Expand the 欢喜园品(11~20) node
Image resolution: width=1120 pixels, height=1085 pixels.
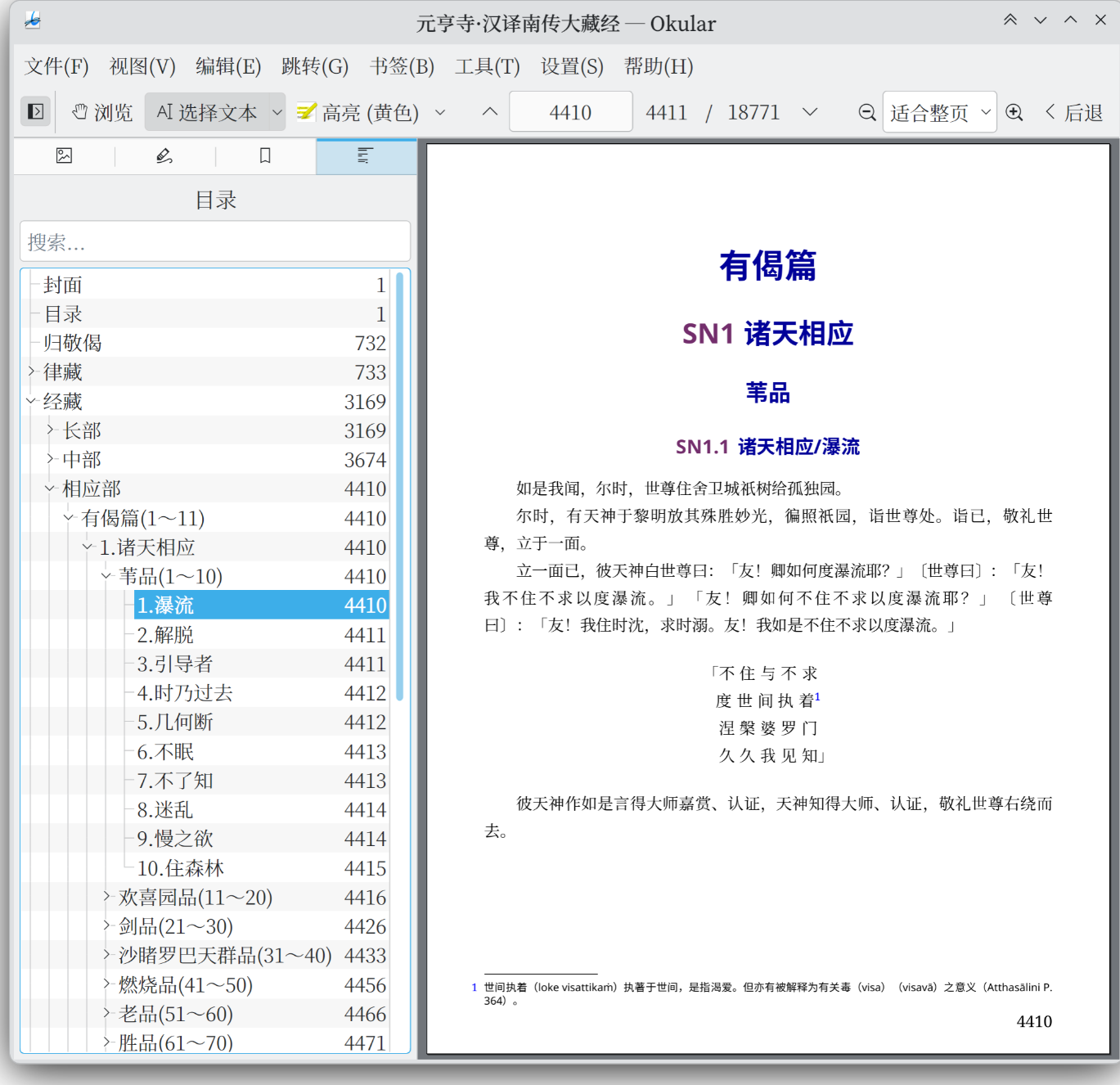106,897
